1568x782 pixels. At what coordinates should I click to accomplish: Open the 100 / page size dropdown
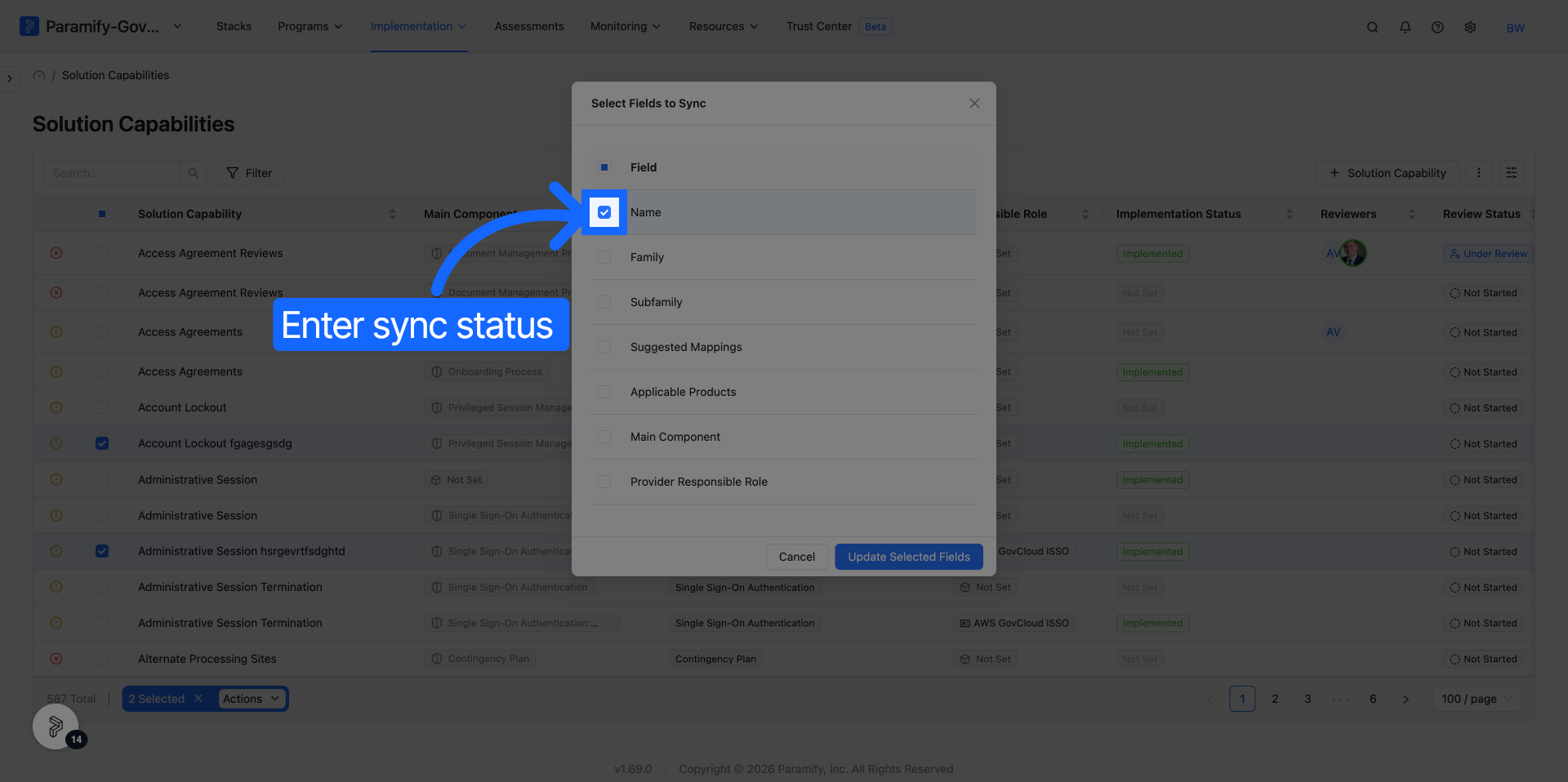pos(1477,699)
